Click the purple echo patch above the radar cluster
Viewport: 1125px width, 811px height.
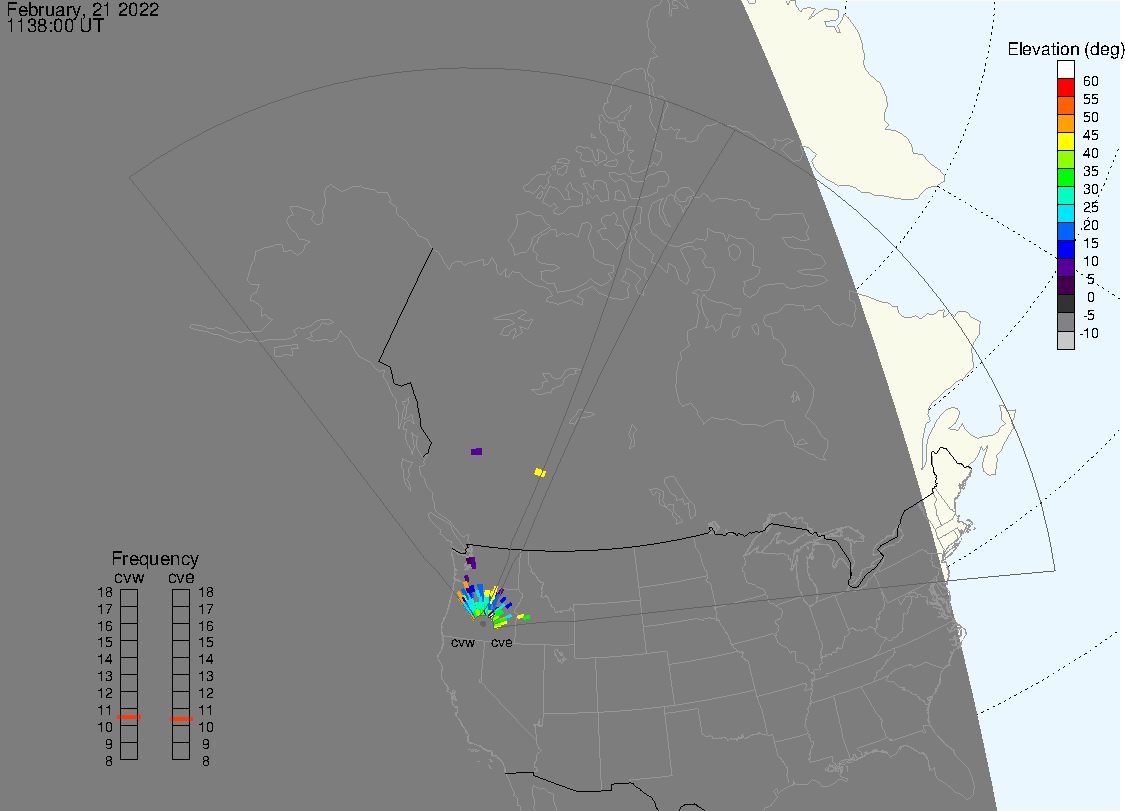(x=471, y=562)
